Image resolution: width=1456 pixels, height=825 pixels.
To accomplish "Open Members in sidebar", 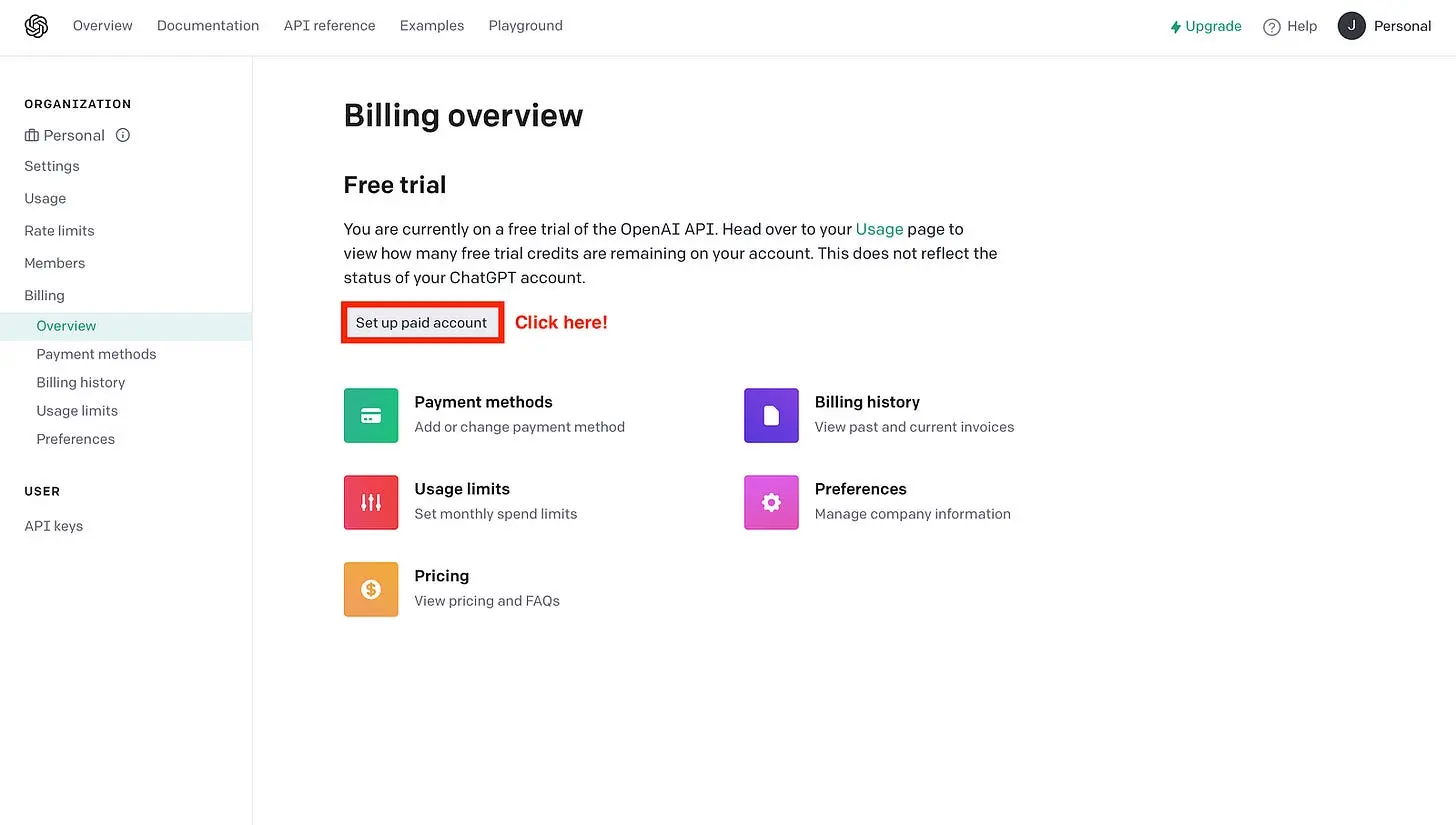I will 55,263.
